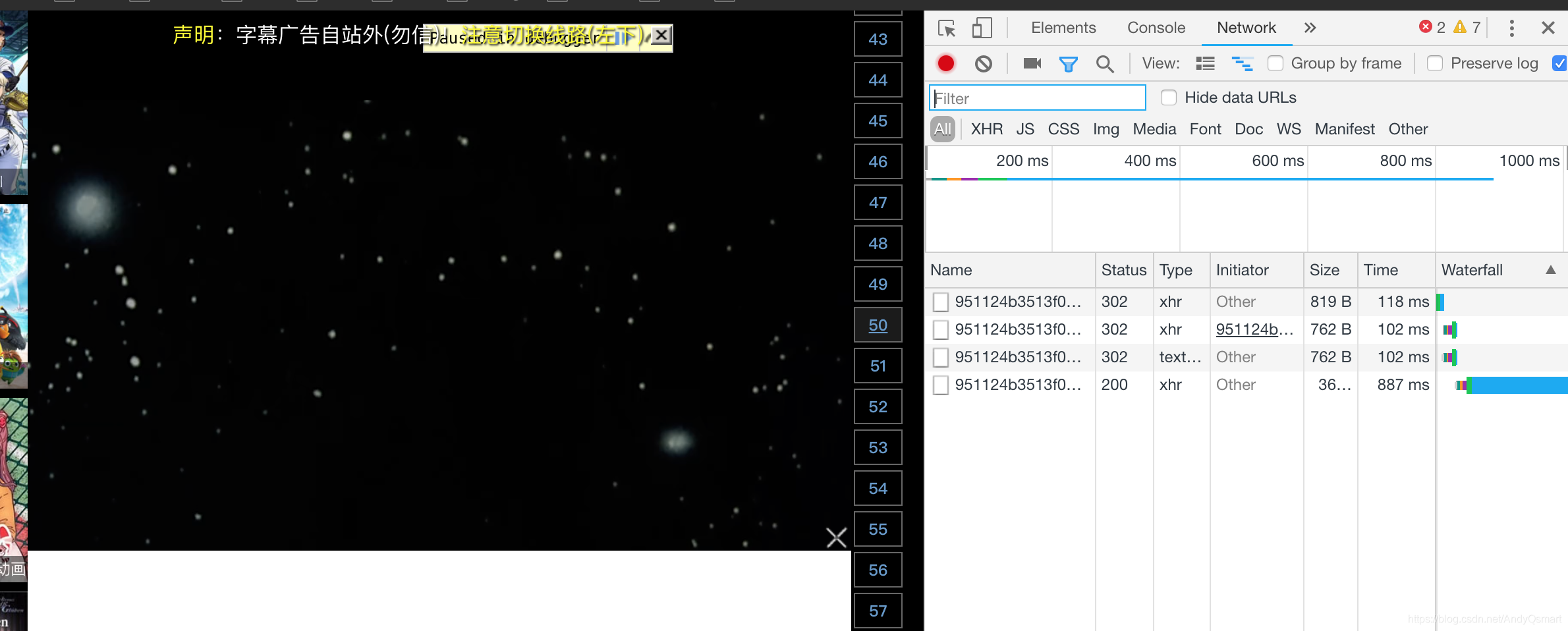Go to episode 44

[x=878, y=80]
